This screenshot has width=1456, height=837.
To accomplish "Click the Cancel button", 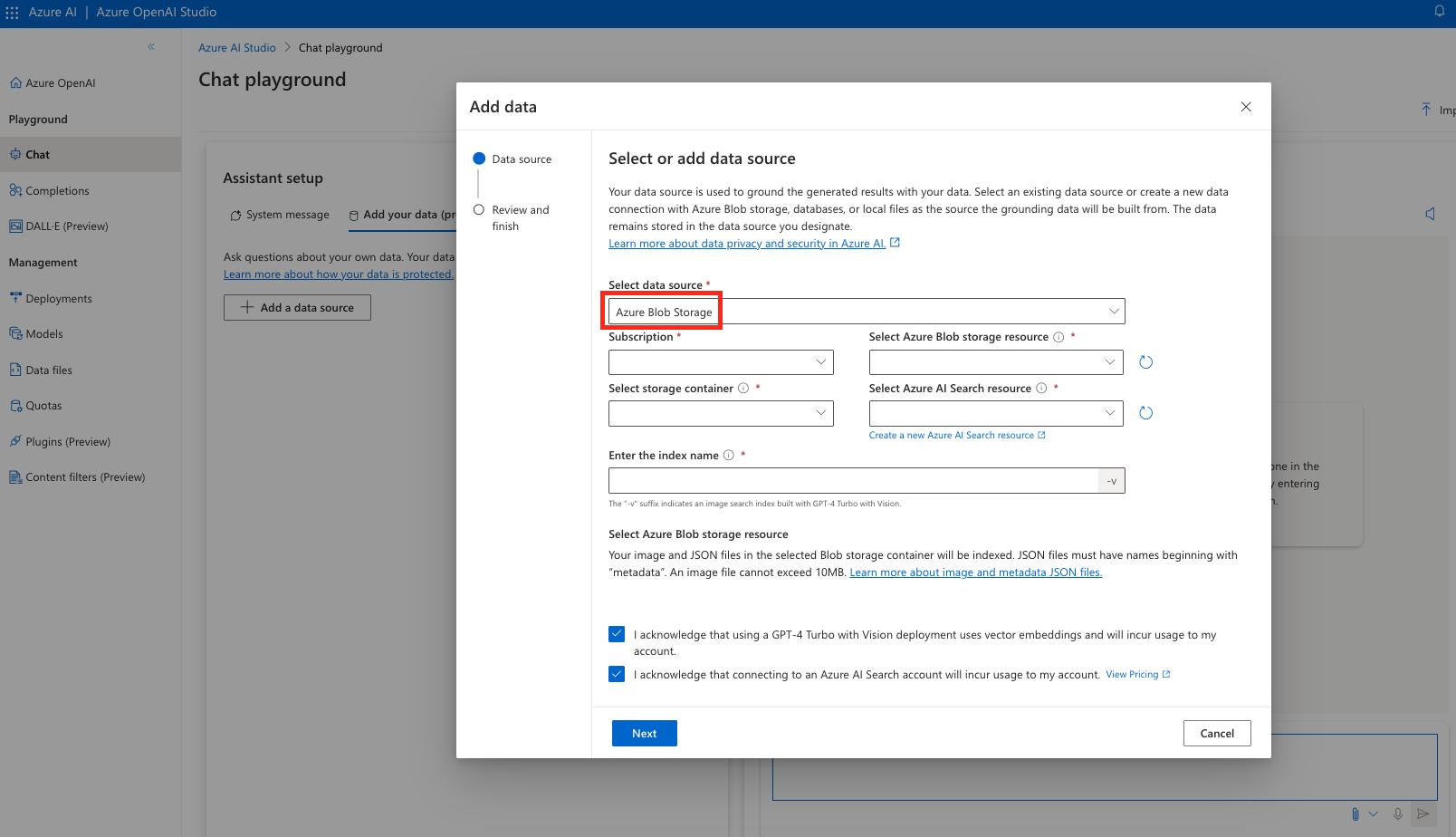I will tap(1217, 734).
